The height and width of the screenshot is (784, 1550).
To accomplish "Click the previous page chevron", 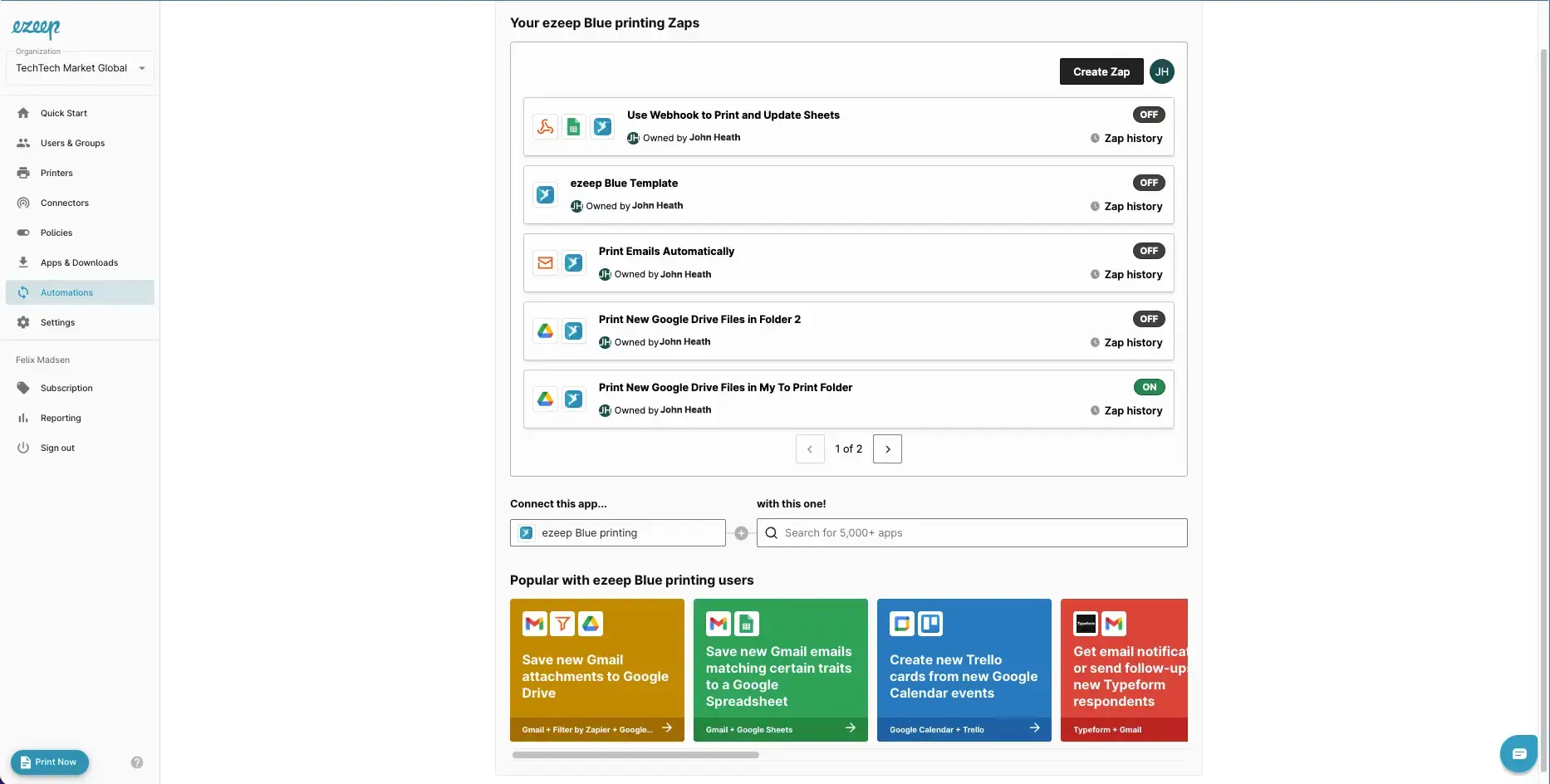I will tap(810, 448).
